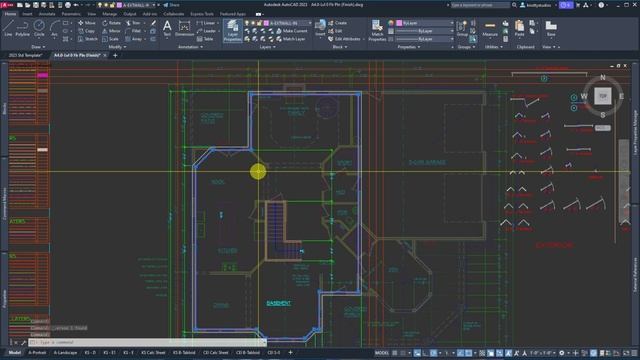Open the Home ribbon tab
This screenshot has width=640, height=360.
pyautogui.click(x=10, y=14)
